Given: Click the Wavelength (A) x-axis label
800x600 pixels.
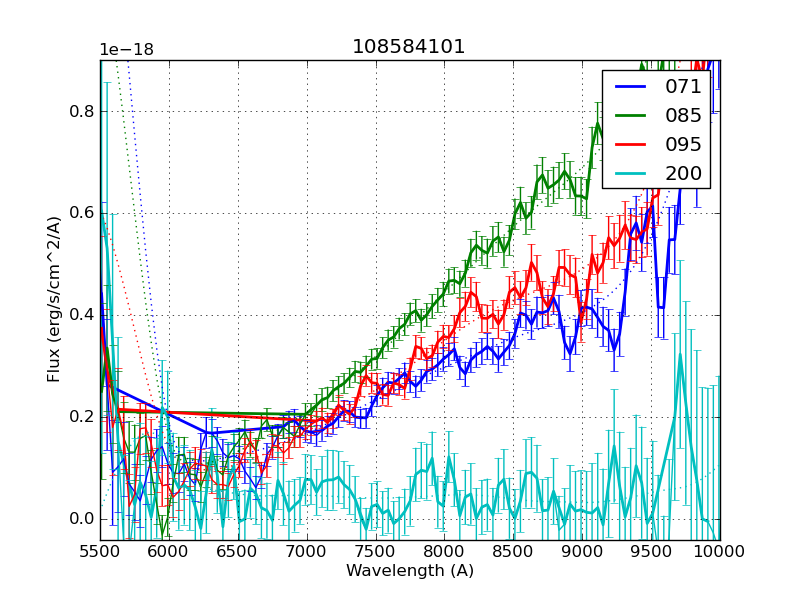Looking at the screenshot, I should [409, 571].
